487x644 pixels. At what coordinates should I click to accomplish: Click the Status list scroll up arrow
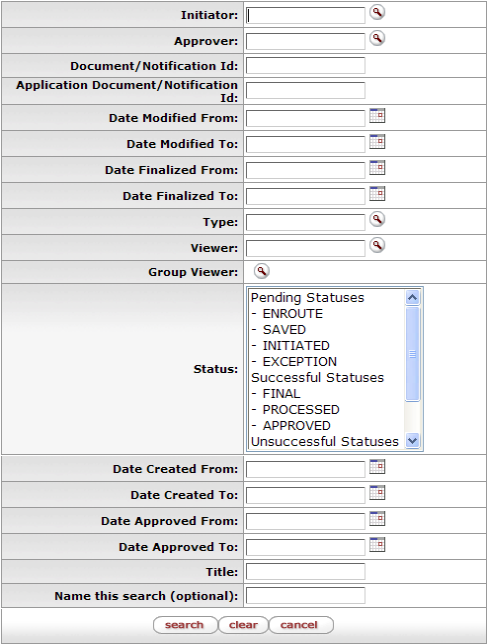(x=412, y=297)
